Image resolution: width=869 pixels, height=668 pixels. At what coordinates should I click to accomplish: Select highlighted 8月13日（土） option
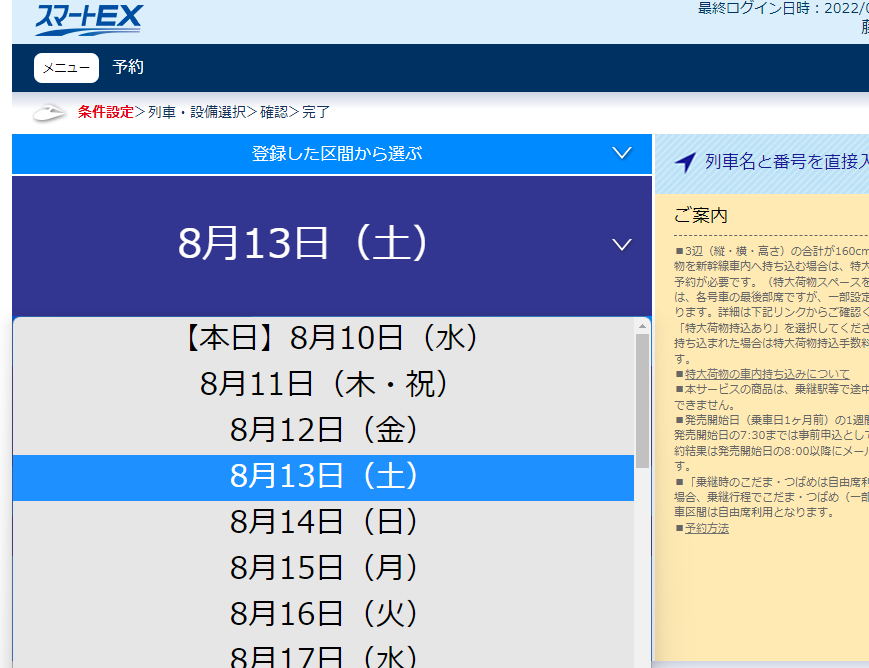(323, 477)
